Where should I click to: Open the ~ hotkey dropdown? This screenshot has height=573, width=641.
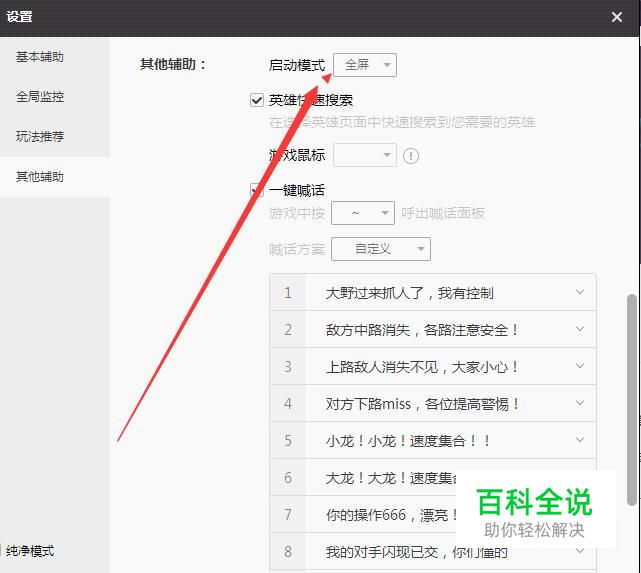(363, 213)
